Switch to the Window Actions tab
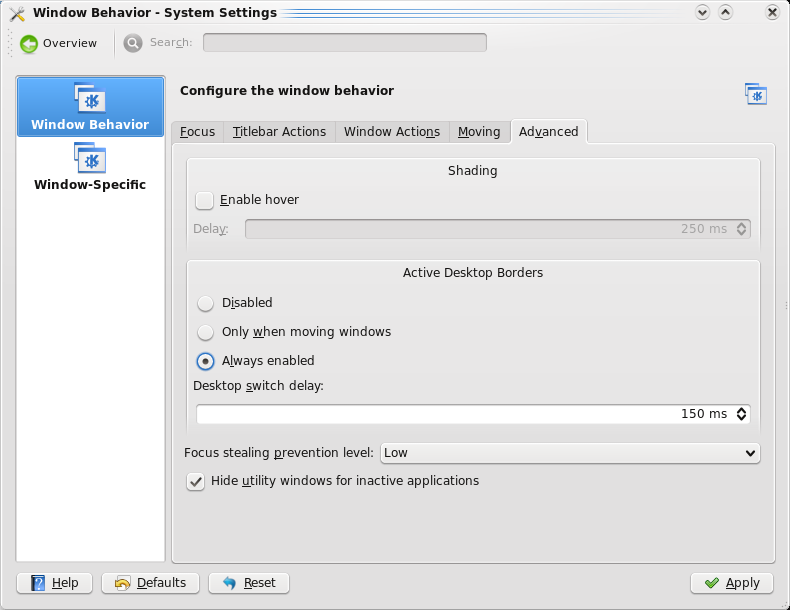 point(391,132)
